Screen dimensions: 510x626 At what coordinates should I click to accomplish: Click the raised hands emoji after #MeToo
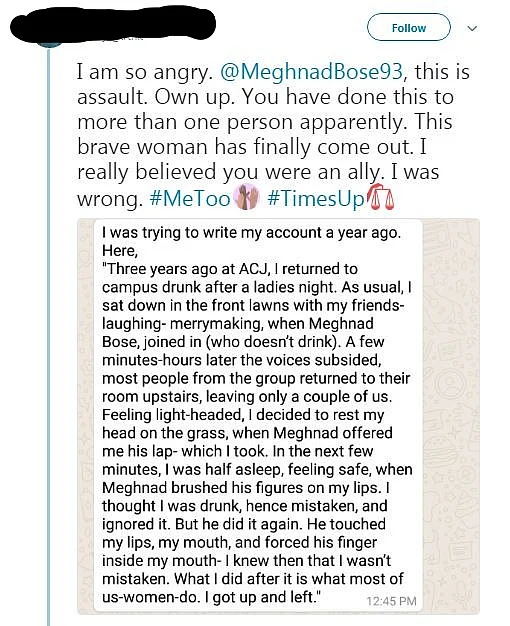coord(246,197)
